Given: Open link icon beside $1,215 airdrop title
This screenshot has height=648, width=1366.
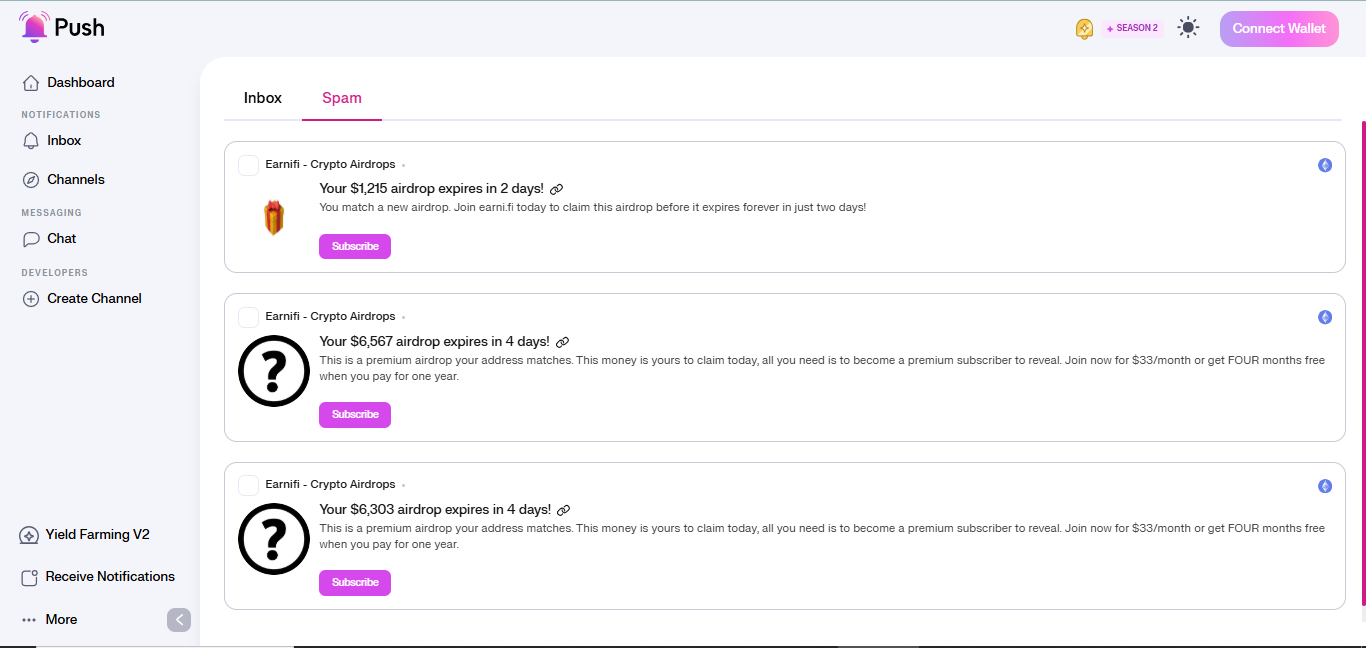Looking at the screenshot, I should tap(557, 189).
